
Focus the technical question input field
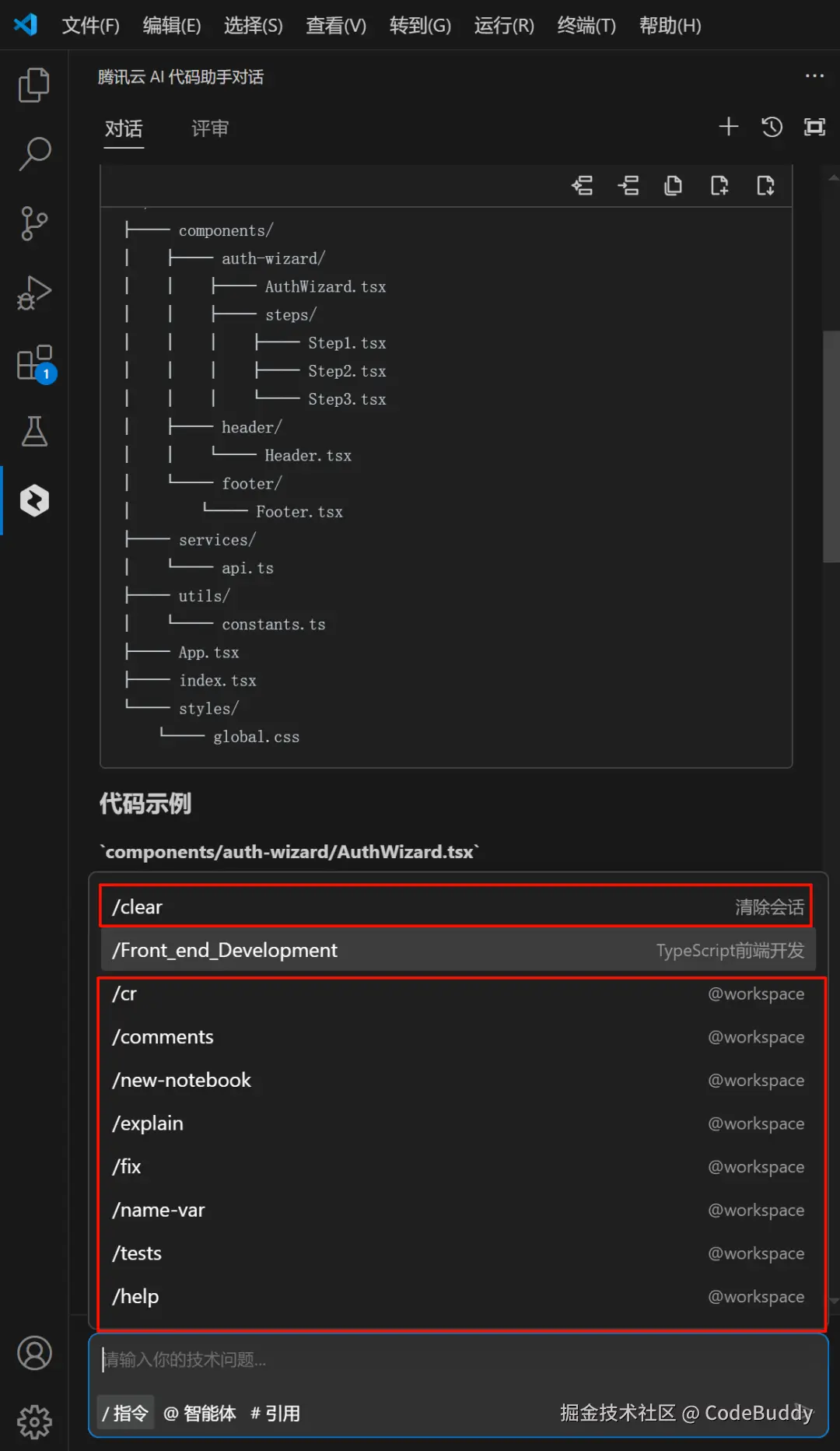tap(459, 1360)
